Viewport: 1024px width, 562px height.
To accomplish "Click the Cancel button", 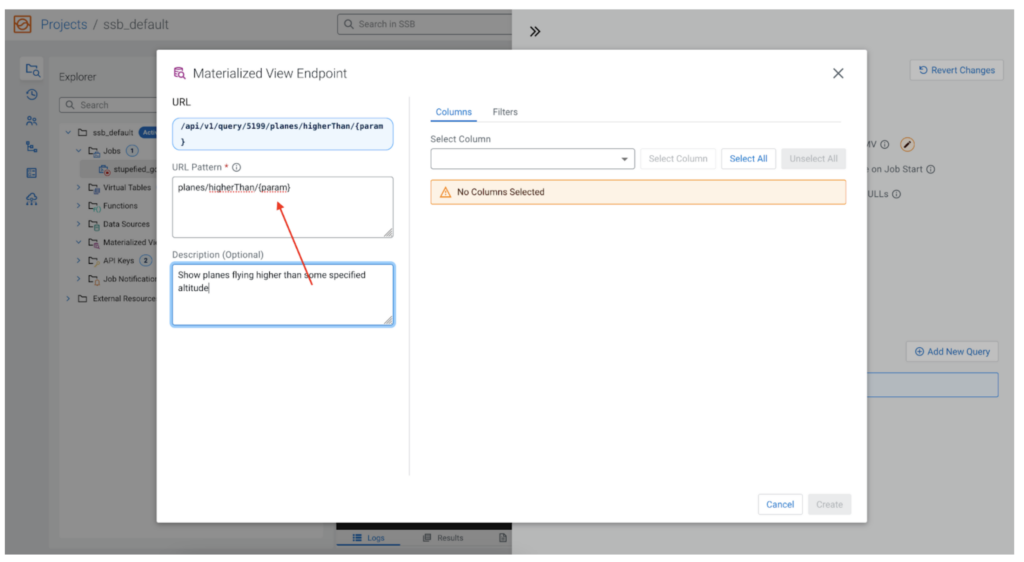I will click(779, 505).
